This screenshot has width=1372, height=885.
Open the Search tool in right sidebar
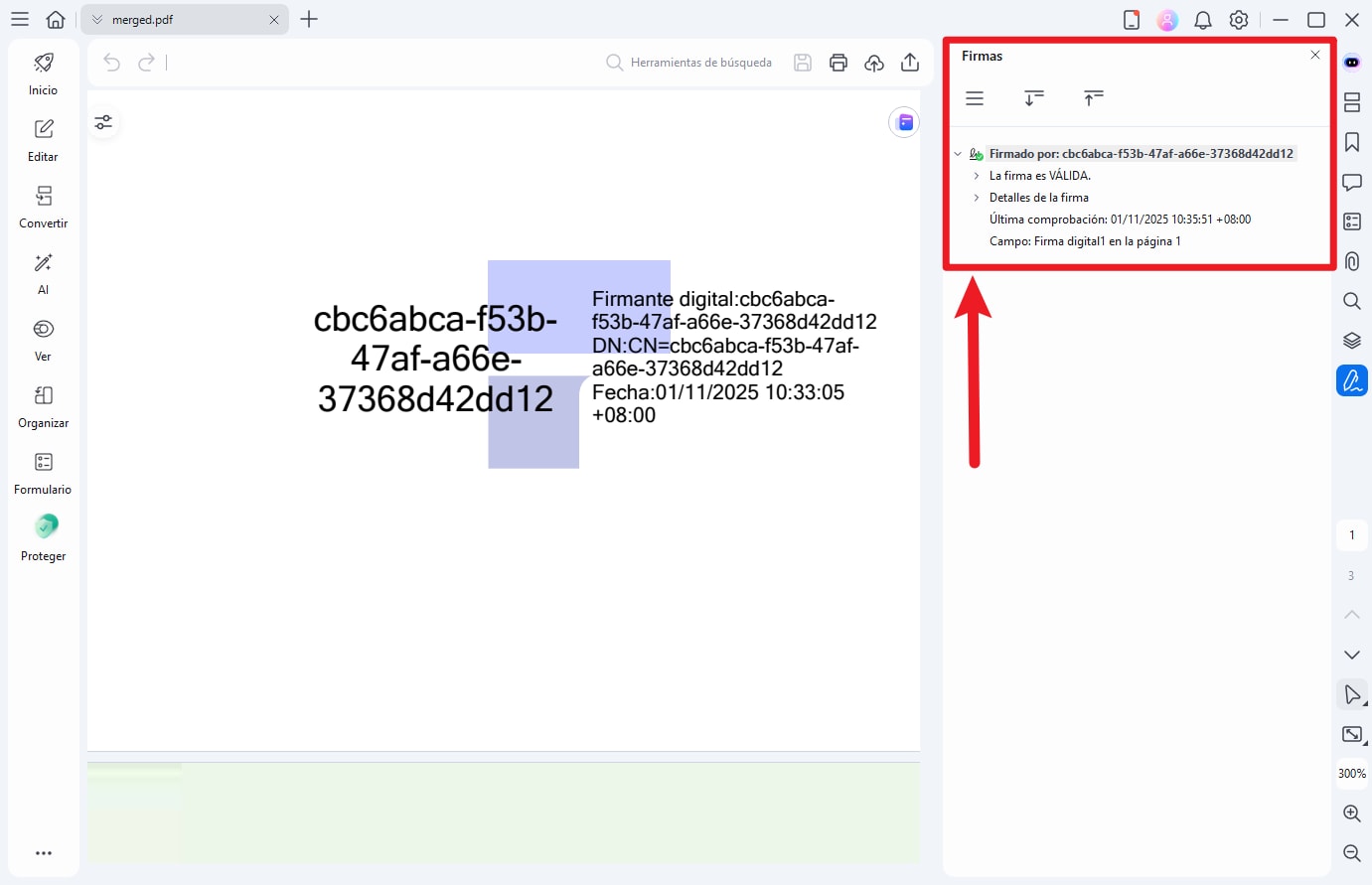pos(1351,301)
